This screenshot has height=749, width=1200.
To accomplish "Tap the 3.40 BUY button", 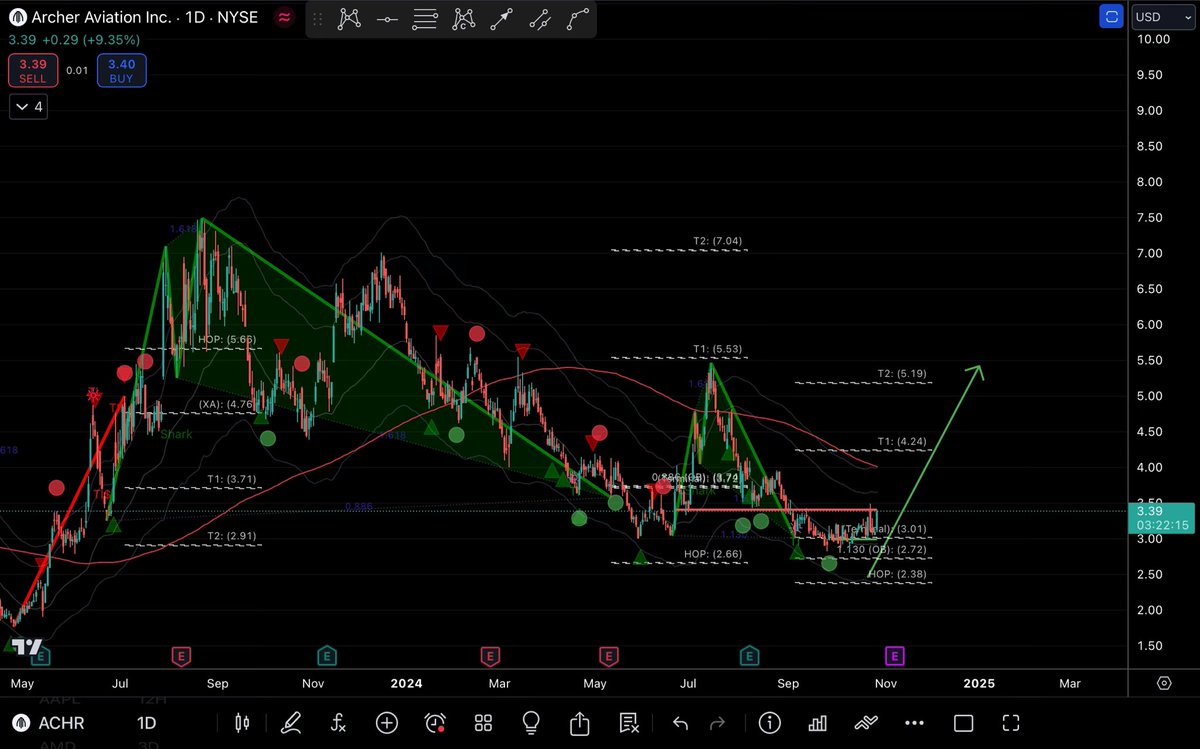I will (122, 70).
